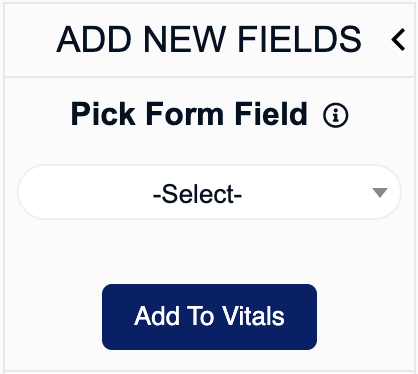
Task: Open the information tooltip icon
Action: click(x=335, y=115)
